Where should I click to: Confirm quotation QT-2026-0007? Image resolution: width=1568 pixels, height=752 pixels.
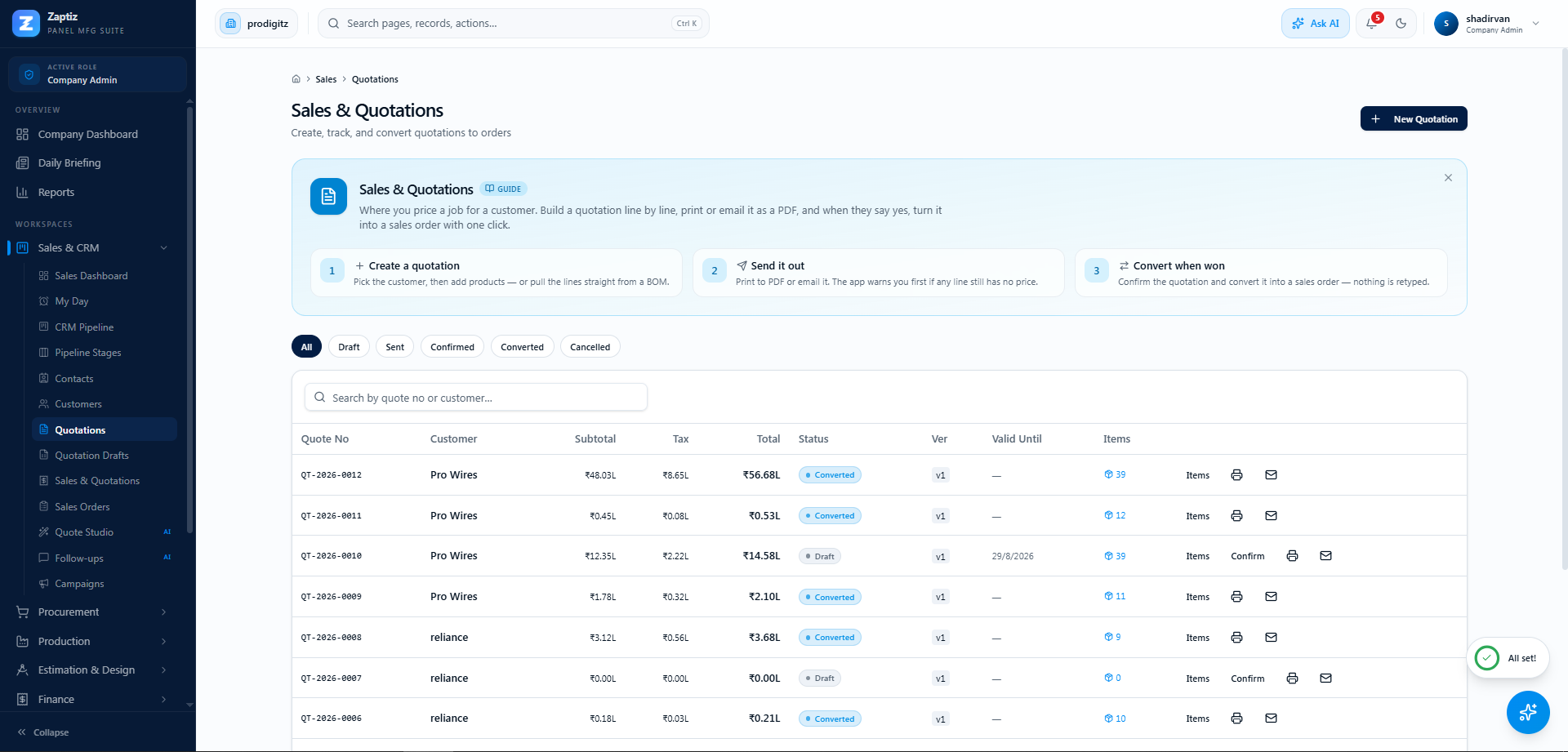point(1247,679)
